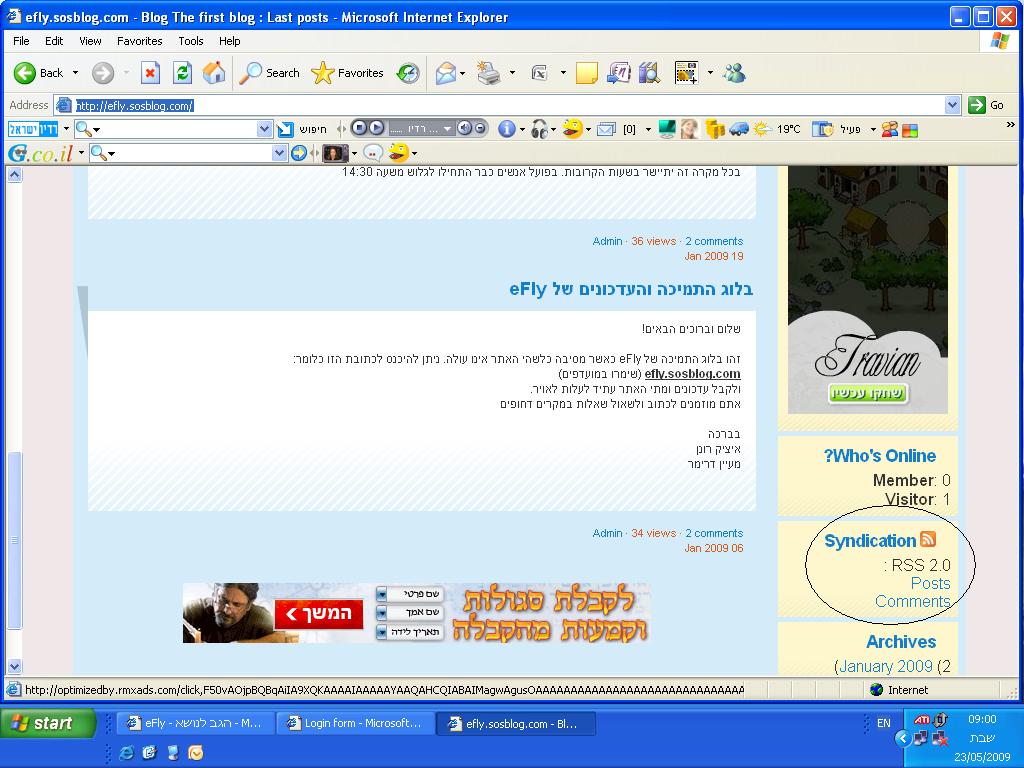Screen dimensions: 1024x768
Task: Open the radio station selection dropdown
Action: (447, 129)
